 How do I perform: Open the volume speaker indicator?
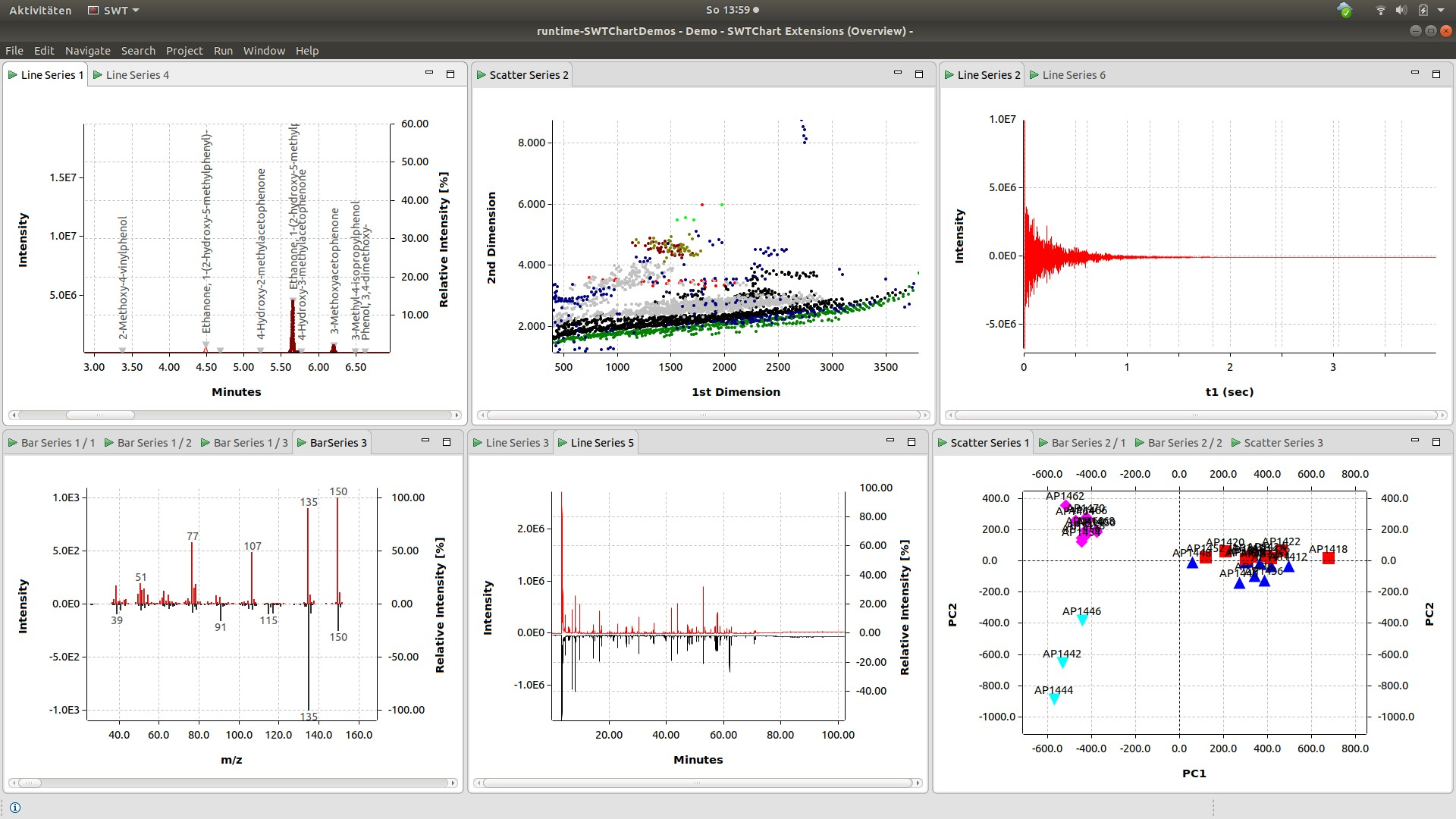pyautogui.click(x=1401, y=11)
